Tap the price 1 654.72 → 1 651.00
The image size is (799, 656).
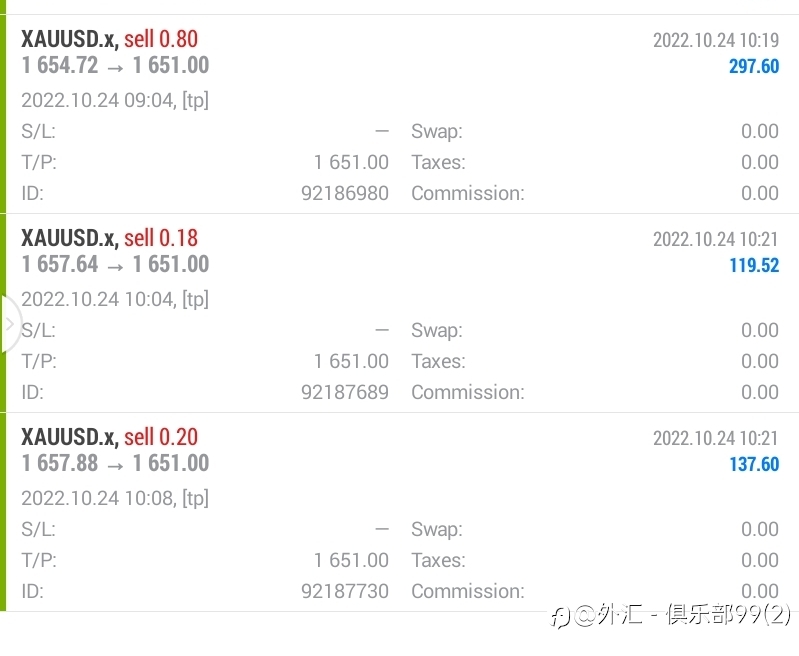pyautogui.click(x=115, y=65)
